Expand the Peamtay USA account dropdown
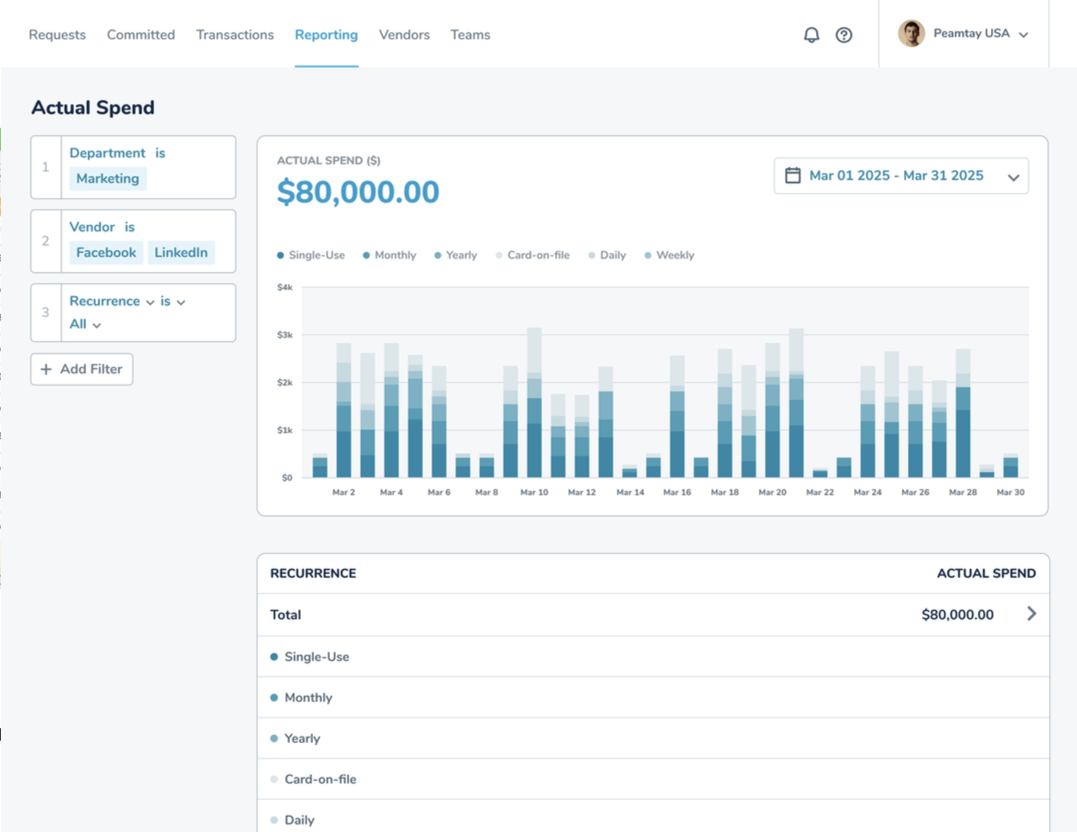Image resolution: width=1077 pixels, height=832 pixels. 1023,35
